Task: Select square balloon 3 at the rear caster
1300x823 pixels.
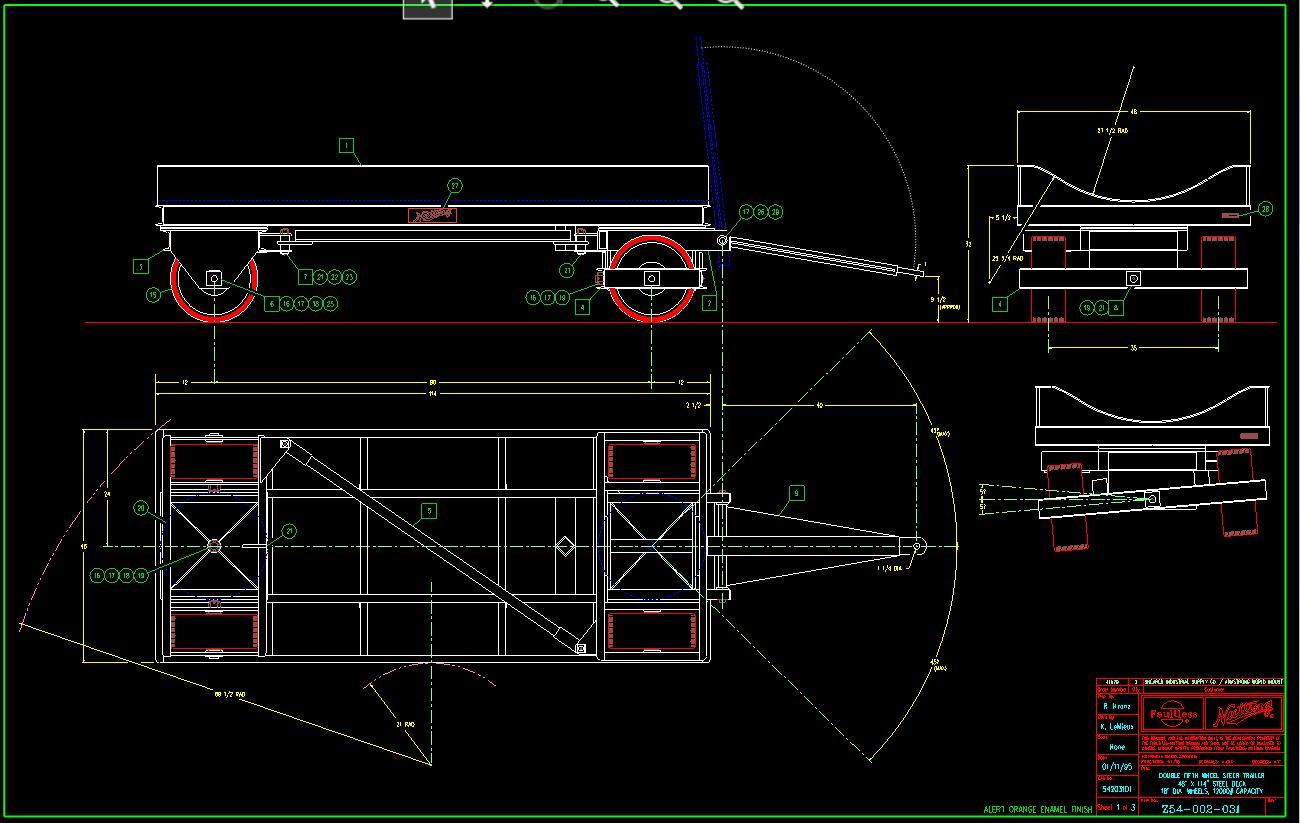Action: pos(141,266)
